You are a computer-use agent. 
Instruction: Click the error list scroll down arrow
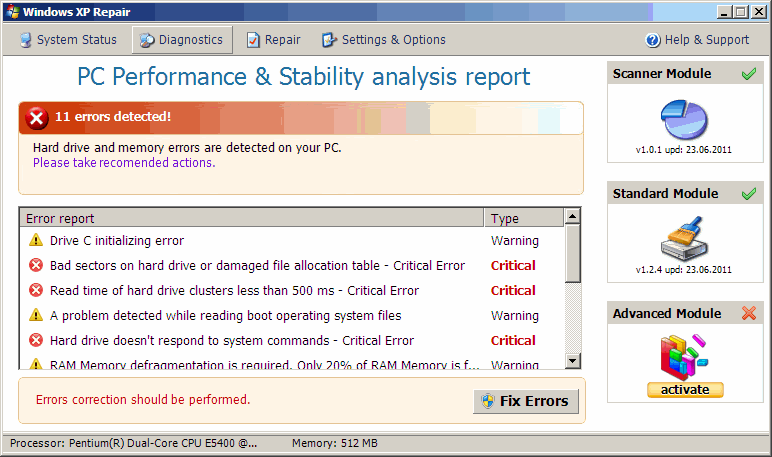[572, 360]
